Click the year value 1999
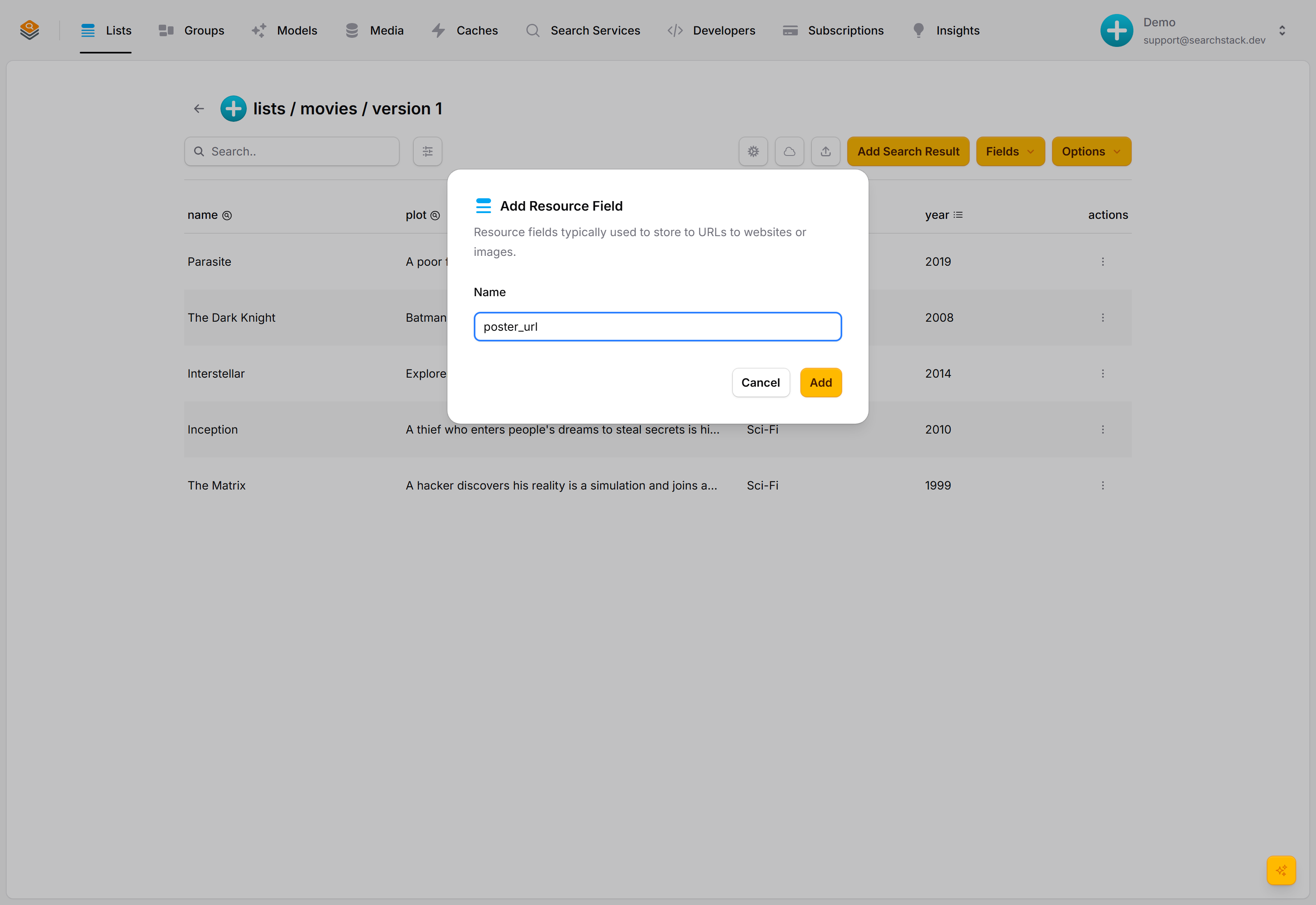Screen dimensions: 1316x905 coord(938,485)
